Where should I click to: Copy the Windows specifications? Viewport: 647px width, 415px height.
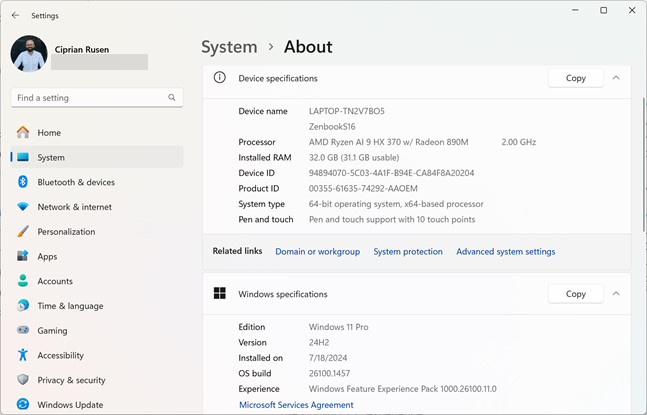pyautogui.click(x=576, y=294)
